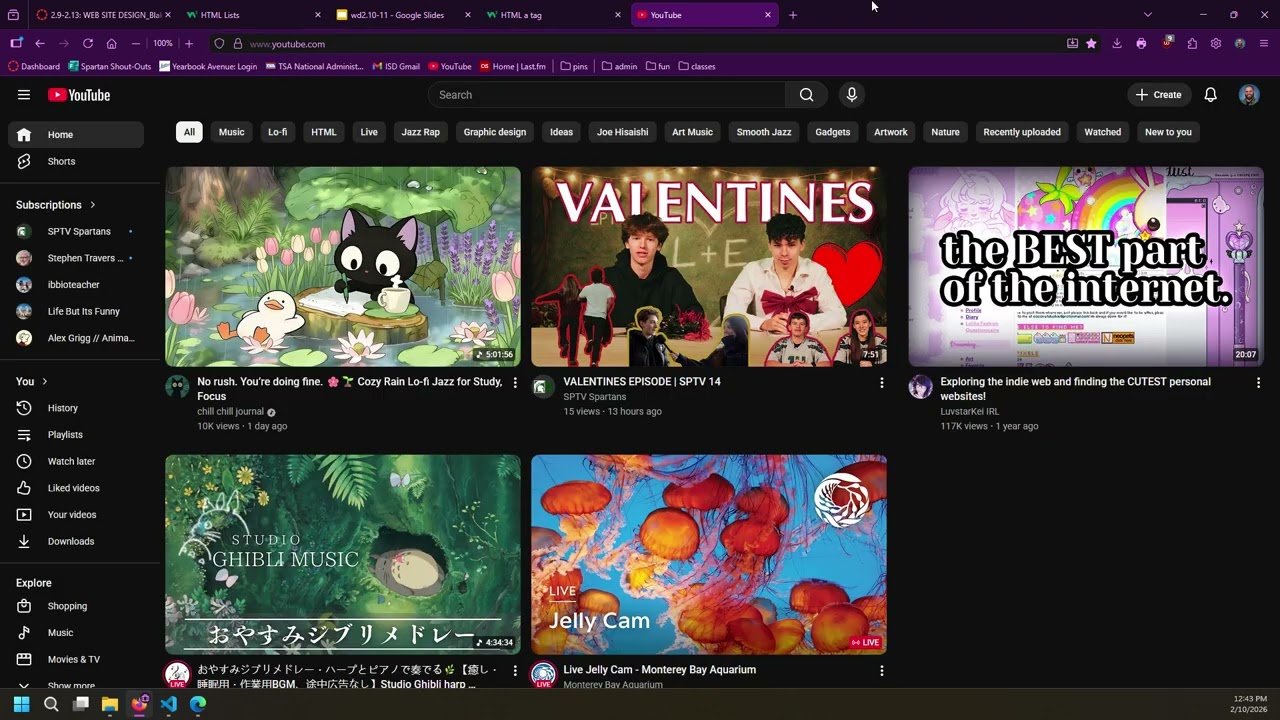Expand the You section chevron

tap(44, 381)
